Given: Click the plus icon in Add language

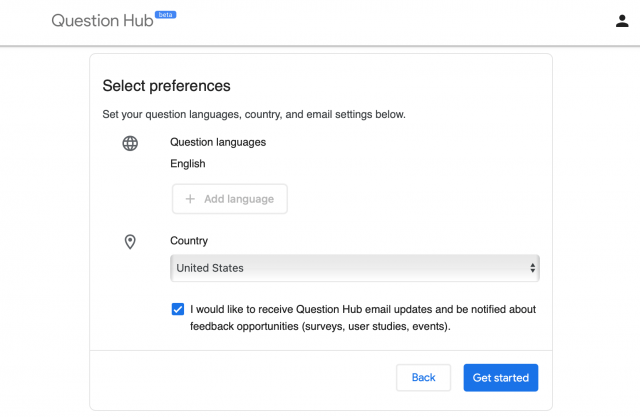Looking at the screenshot, I should point(190,199).
